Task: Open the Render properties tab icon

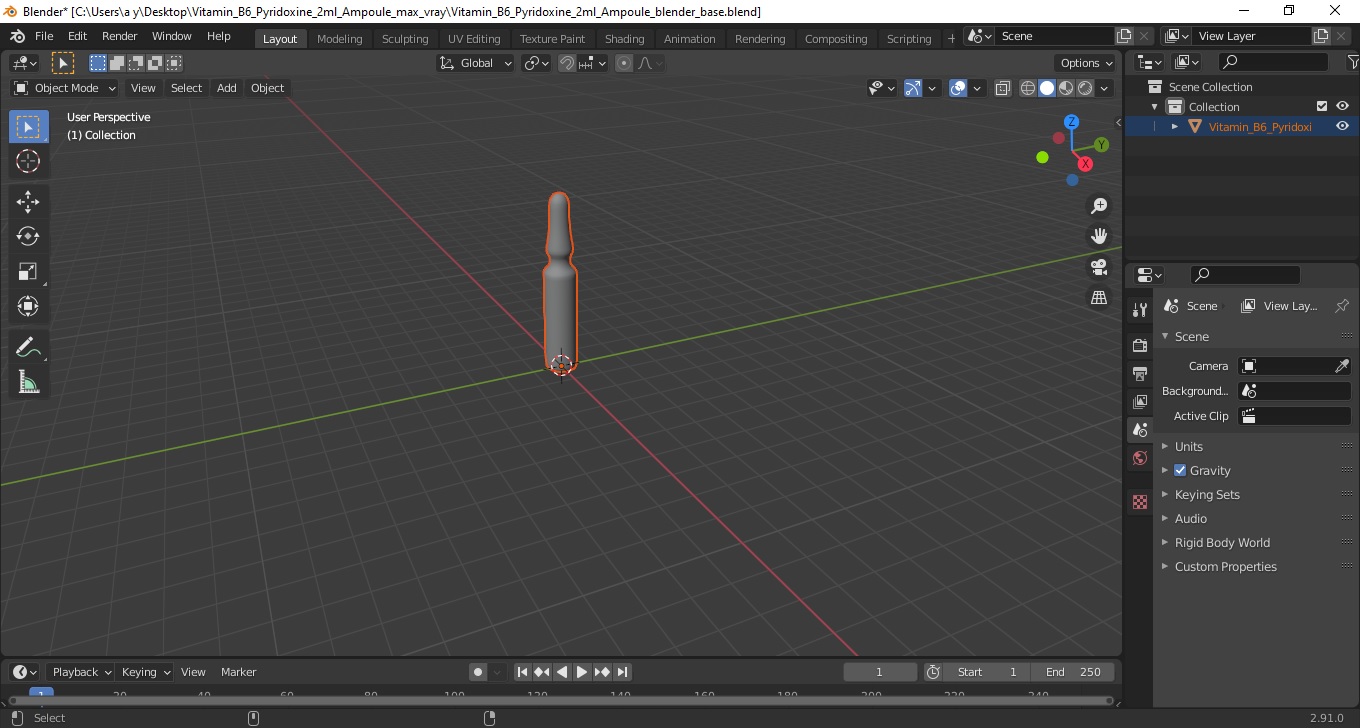Action: 1140,345
